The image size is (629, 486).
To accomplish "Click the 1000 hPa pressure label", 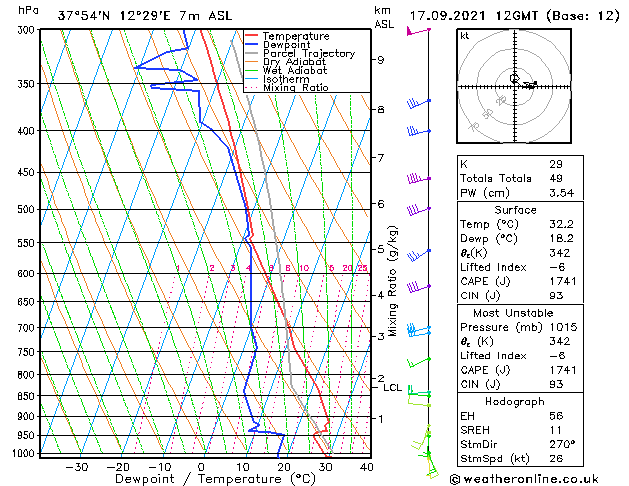I will pyautogui.click(x=25, y=453).
